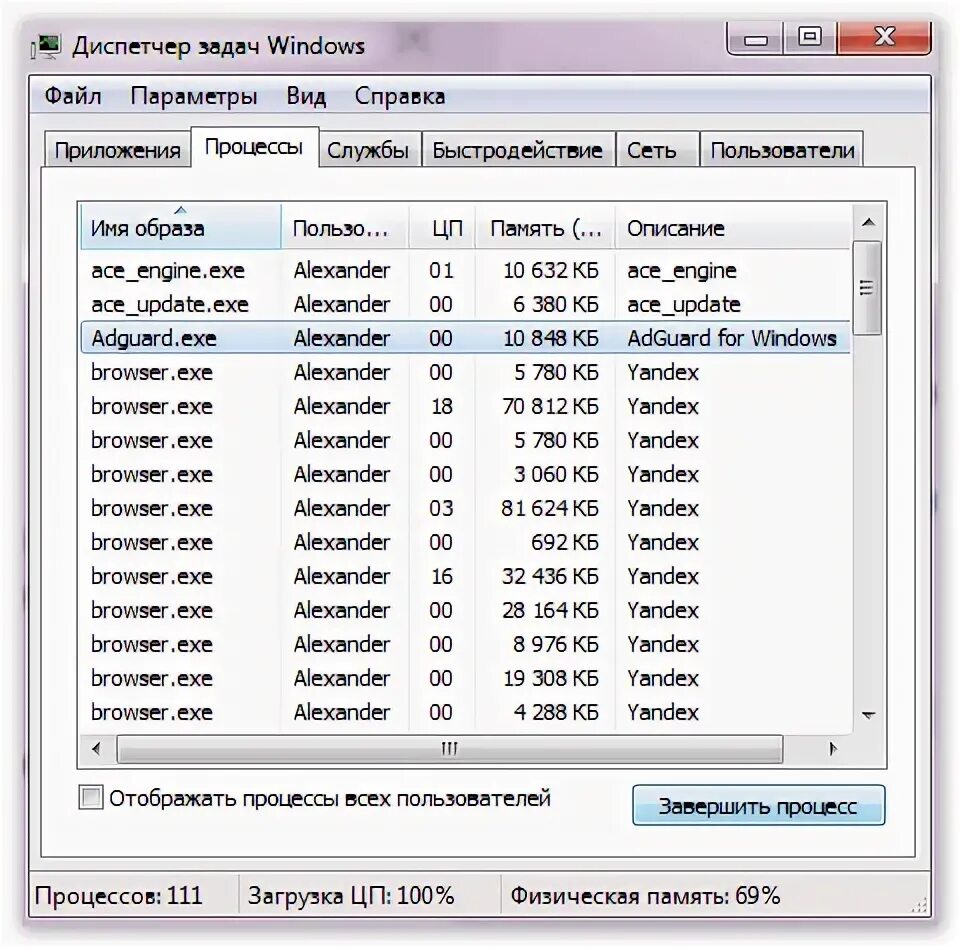Select the Процессы tab
The width and height of the screenshot is (960, 948).
tap(254, 147)
